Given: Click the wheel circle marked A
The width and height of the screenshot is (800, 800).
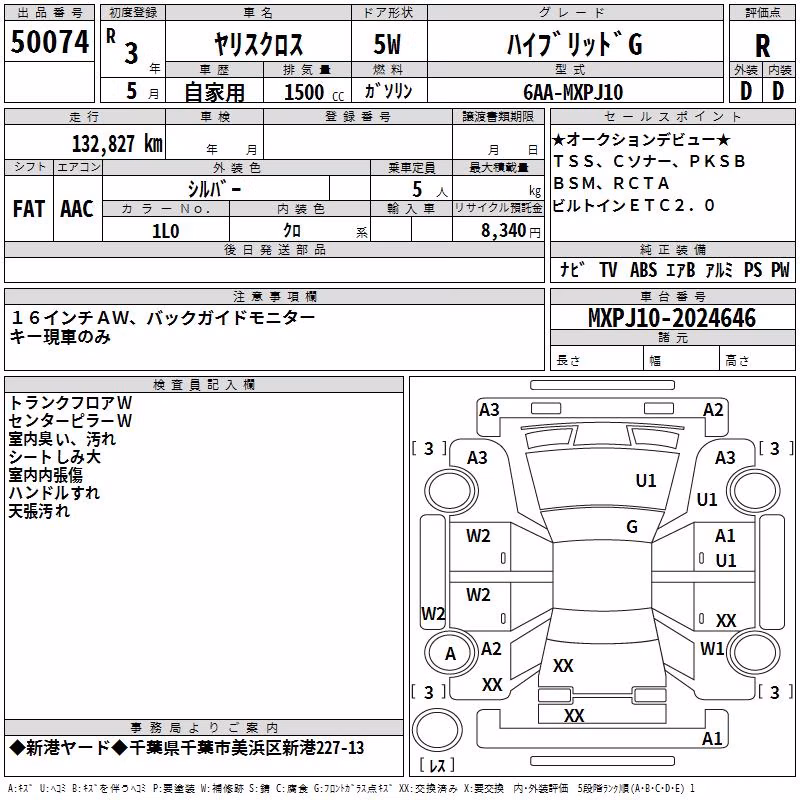Looking at the screenshot, I should [450, 653].
